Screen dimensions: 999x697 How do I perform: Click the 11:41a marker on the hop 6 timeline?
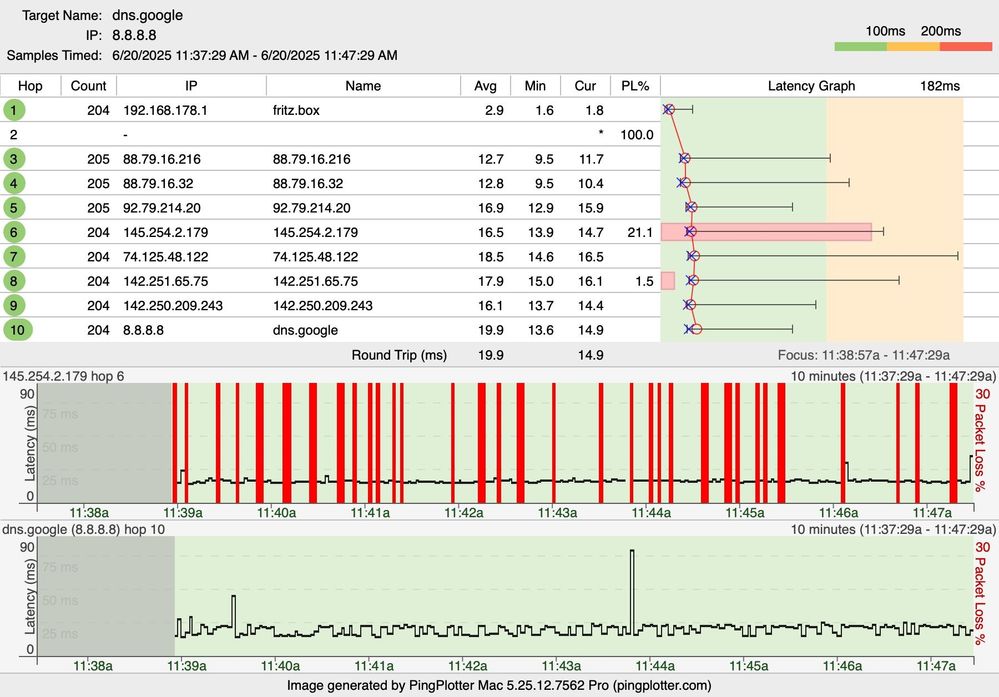[371, 512]
